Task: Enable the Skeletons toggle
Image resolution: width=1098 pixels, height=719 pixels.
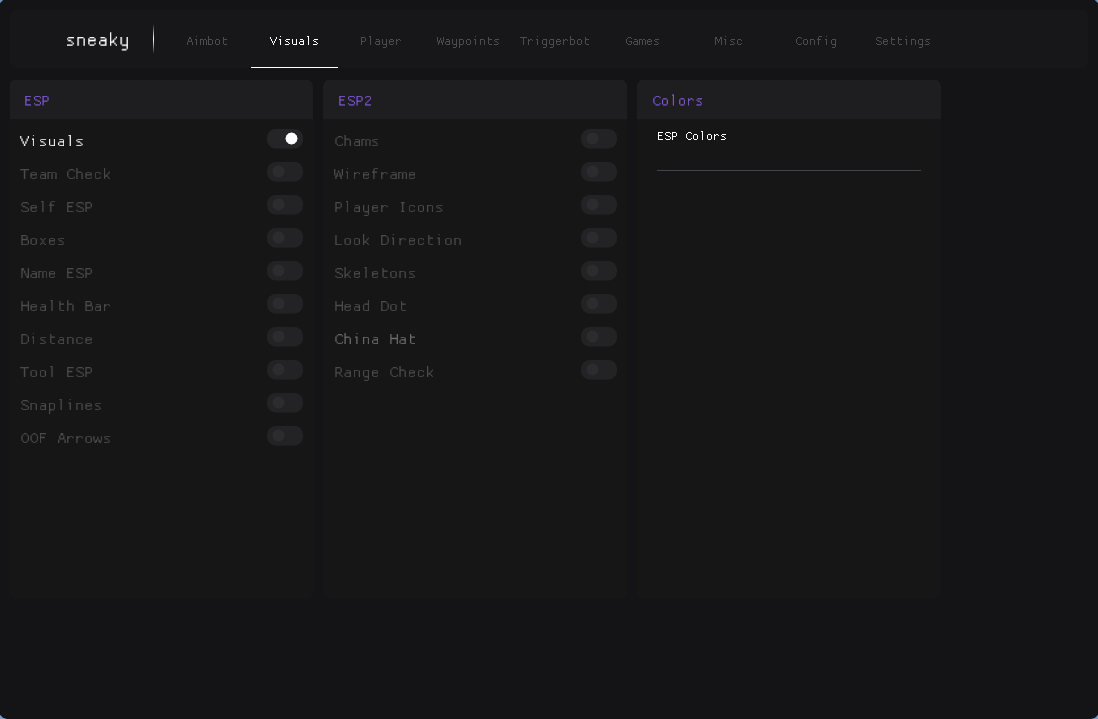Action: [x=599, y=271]
